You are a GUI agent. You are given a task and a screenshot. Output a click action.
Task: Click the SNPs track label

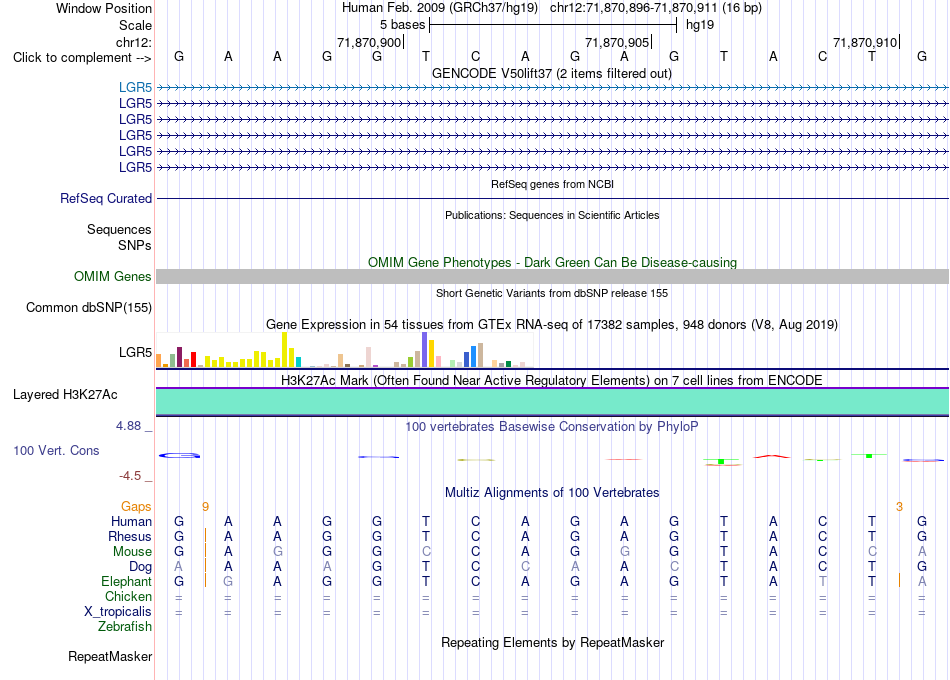[135, 245]
